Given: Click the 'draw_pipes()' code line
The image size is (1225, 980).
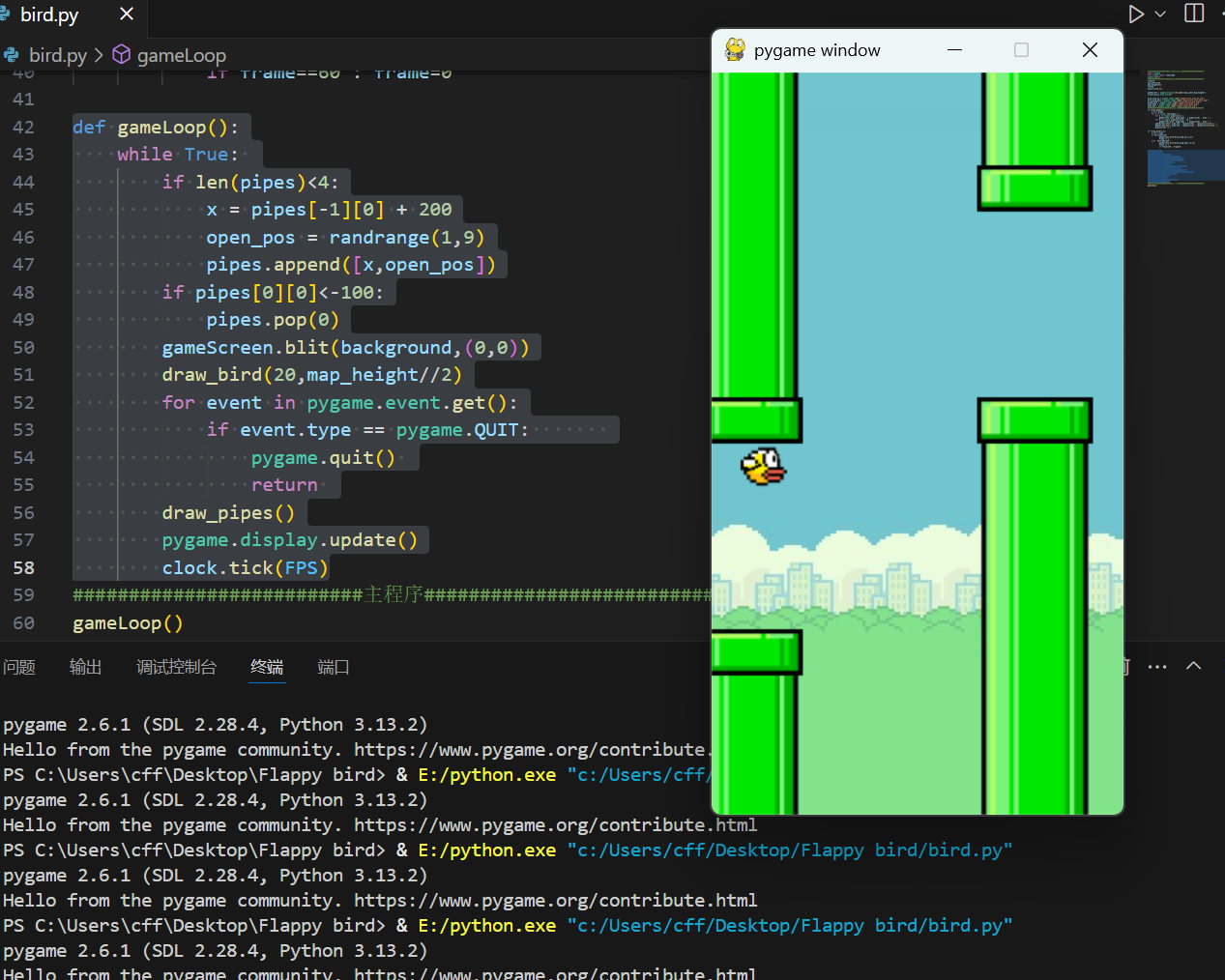Looking at the screenshot, I should [228, 512].
